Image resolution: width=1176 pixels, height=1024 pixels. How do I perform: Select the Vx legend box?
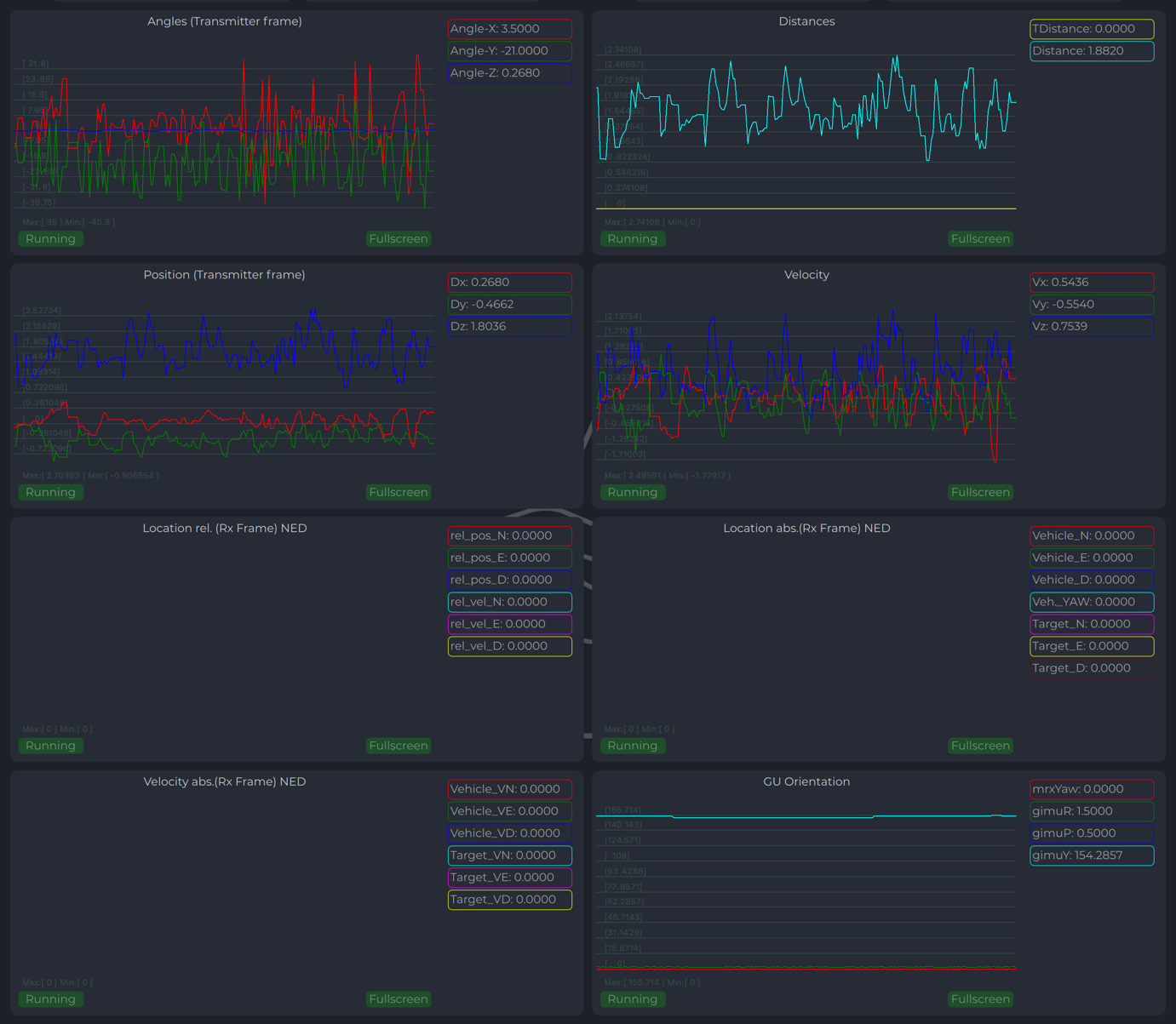(1092, 283)
